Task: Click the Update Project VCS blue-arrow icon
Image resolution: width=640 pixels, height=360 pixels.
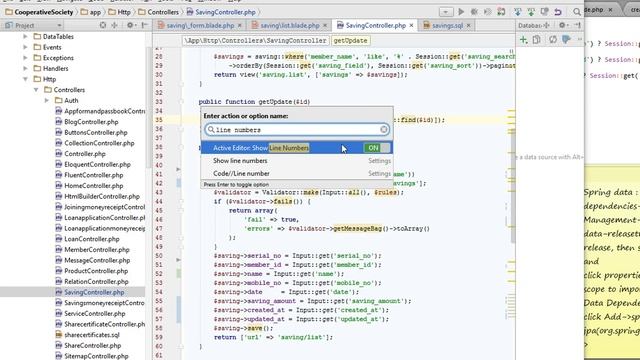Action: pyautogui.click(x=518, y=12)
